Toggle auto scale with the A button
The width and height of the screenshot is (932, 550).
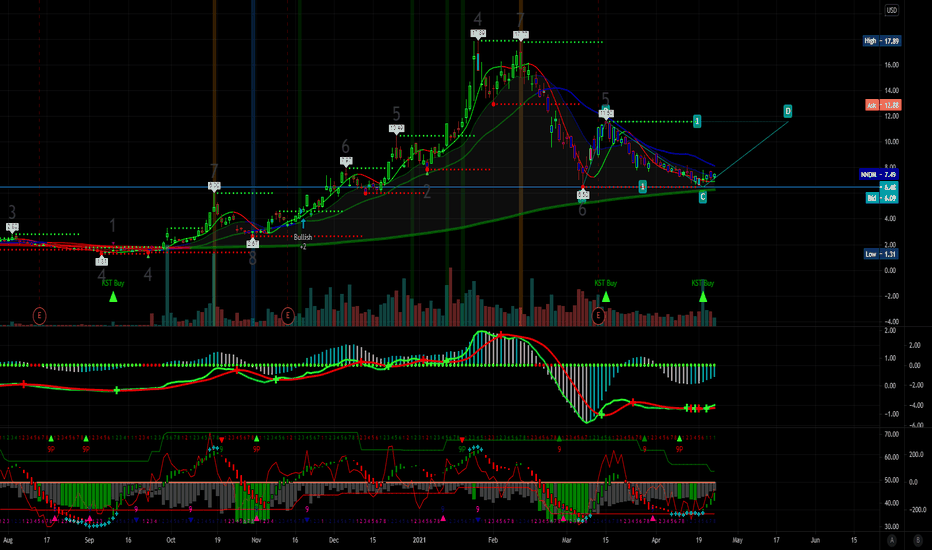pyautogui.click(x=892, y=540)
